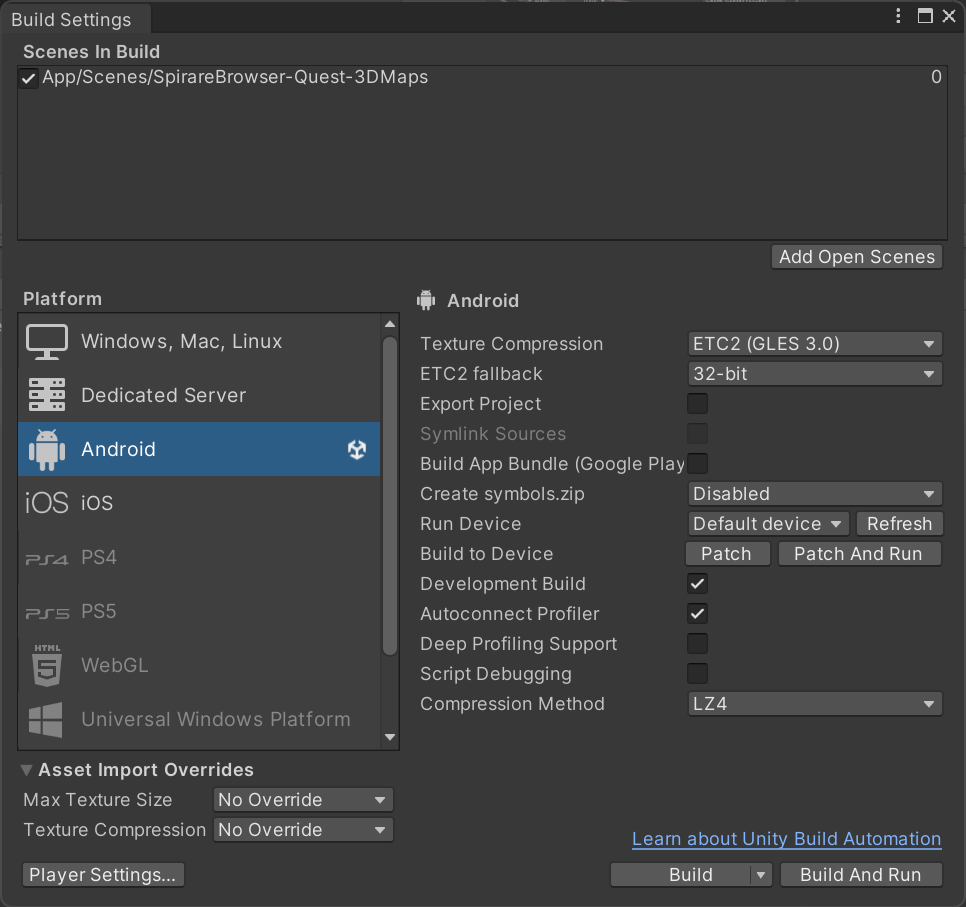Click the Patch And Run button

[x=859, y=554]
